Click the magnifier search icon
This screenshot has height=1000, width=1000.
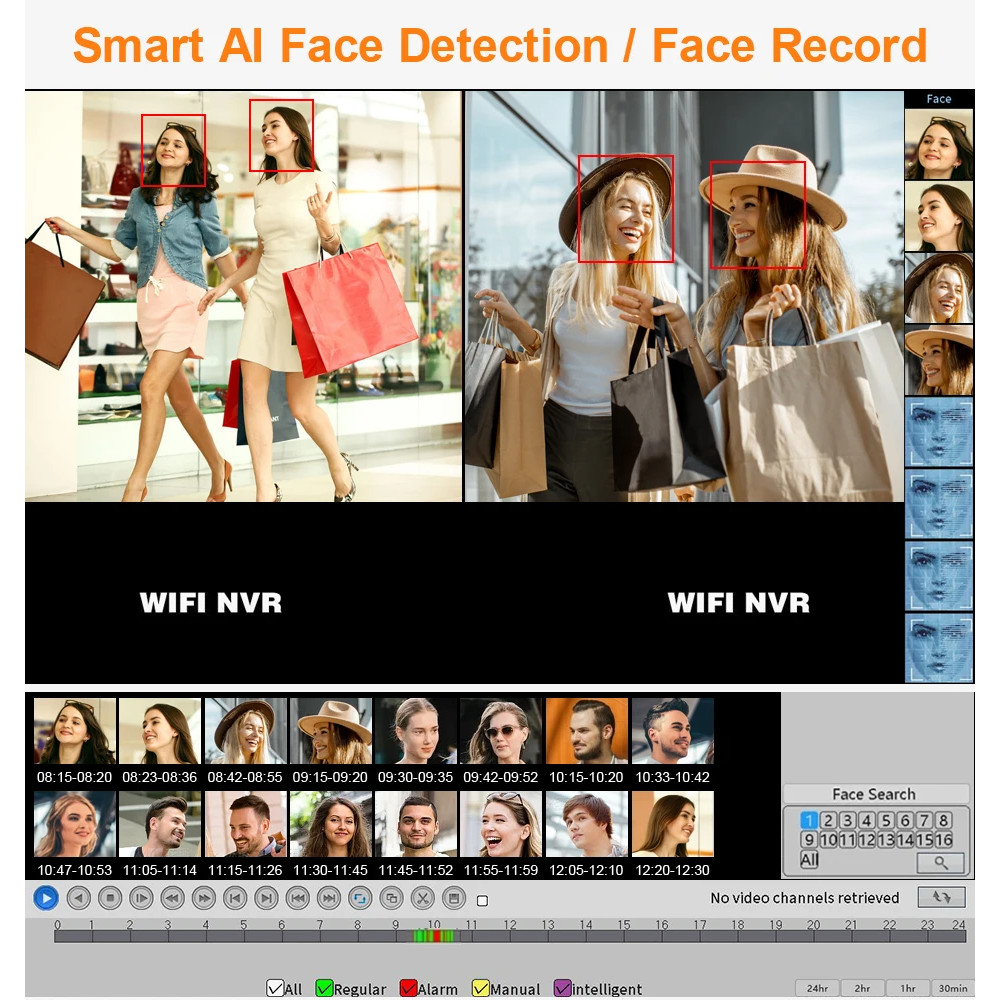click(x=940, y=862)
